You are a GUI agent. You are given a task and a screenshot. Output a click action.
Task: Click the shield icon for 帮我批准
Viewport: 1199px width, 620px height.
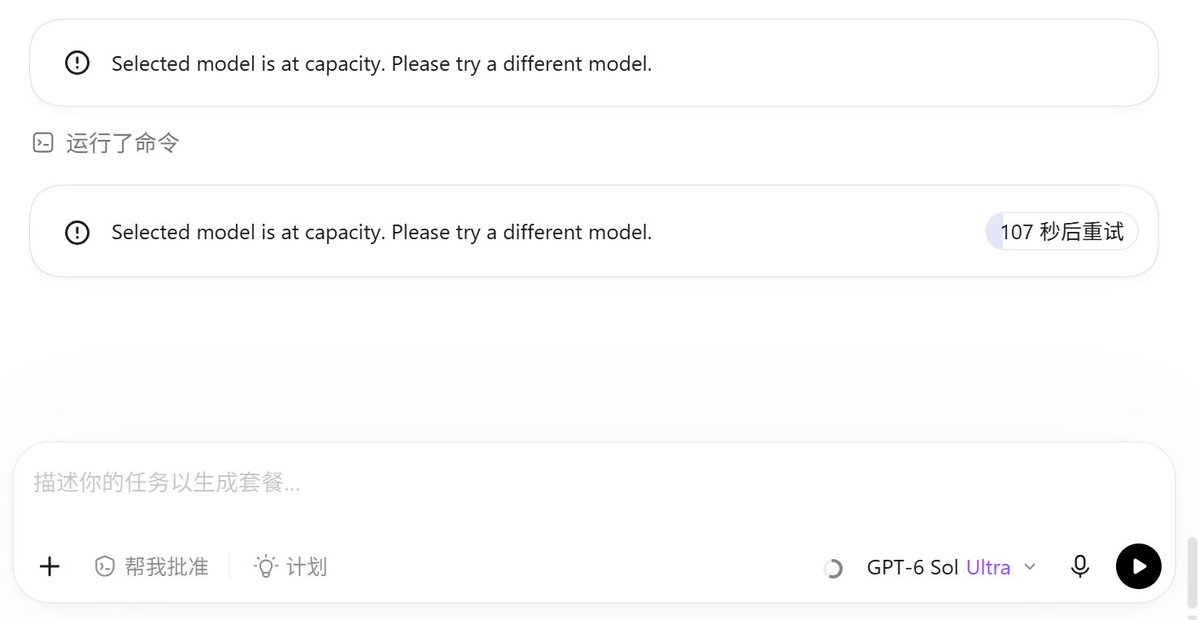point(104,566)
